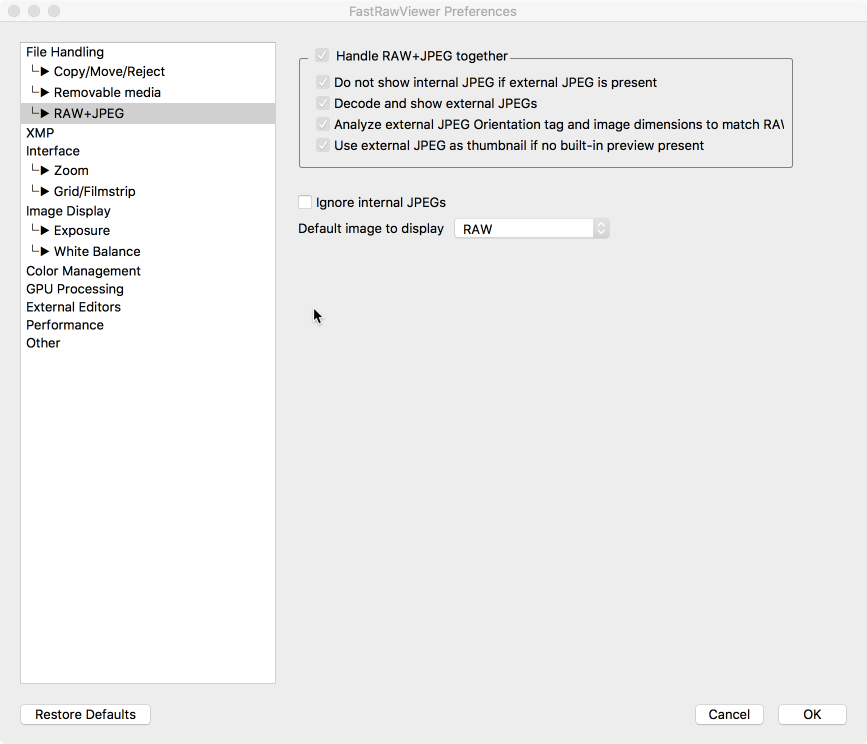
Task: Disable Analyze external JPEG Orientation tag
Action: 322,124
